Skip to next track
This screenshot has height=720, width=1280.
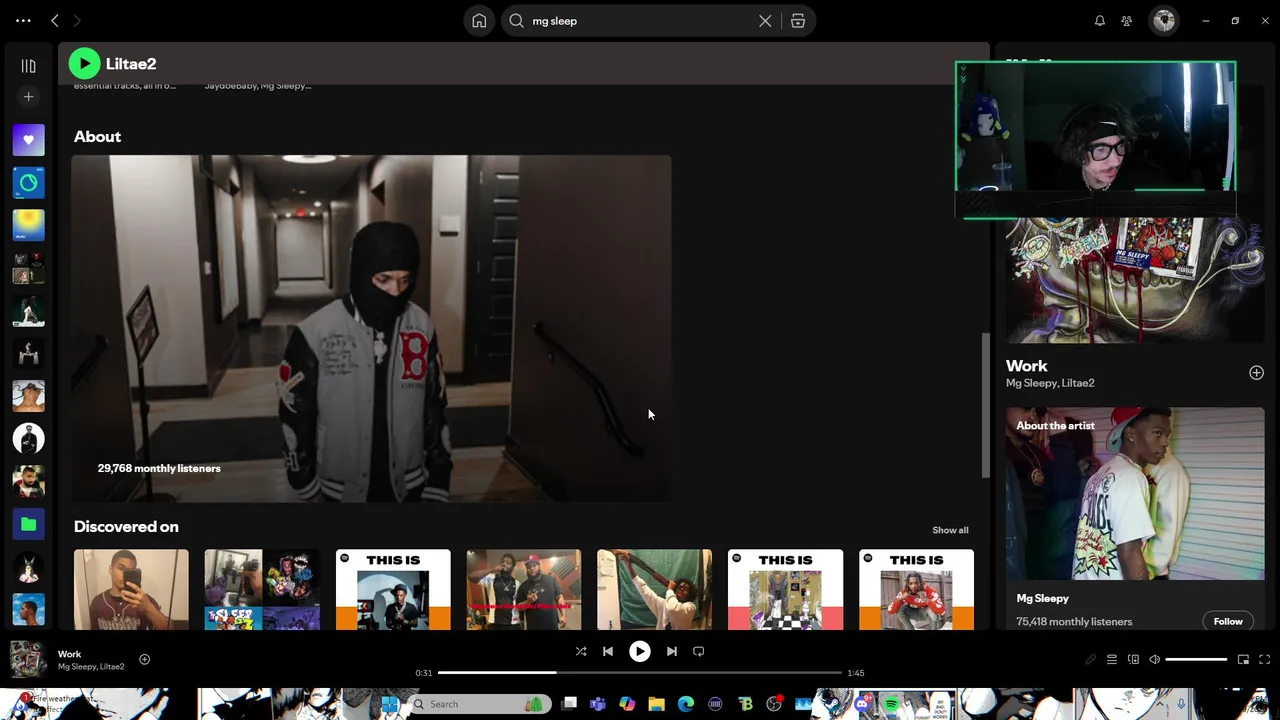point(672,651)
